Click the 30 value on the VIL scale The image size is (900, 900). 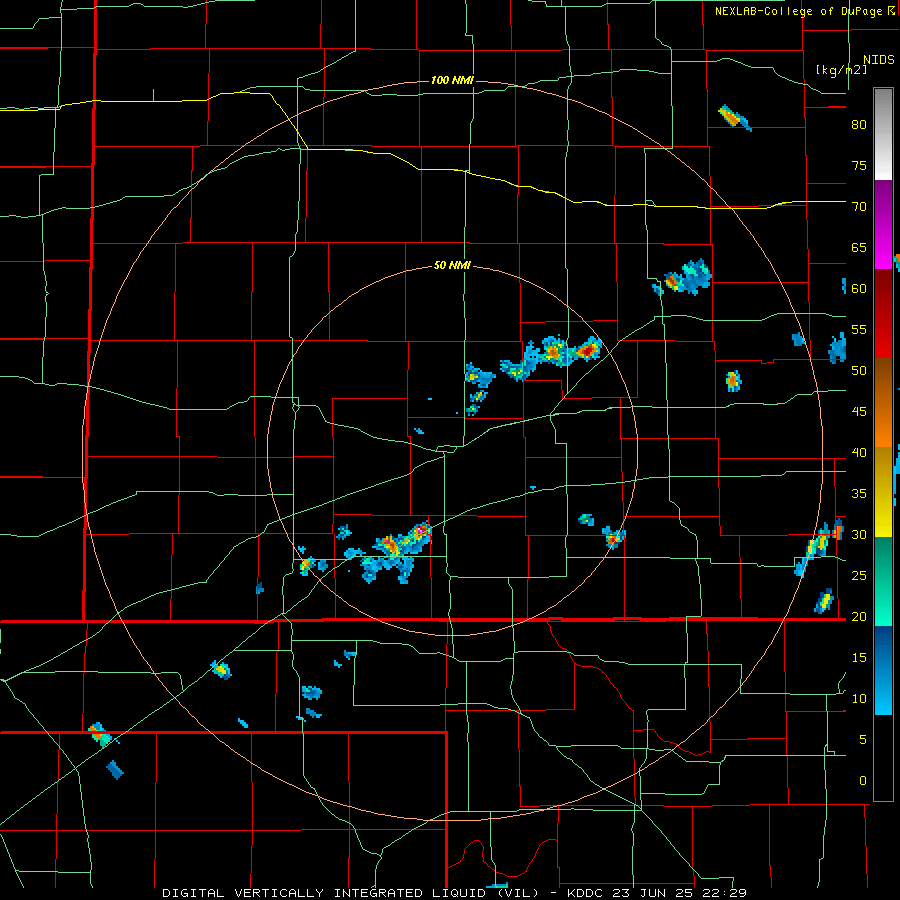(859, 535)
